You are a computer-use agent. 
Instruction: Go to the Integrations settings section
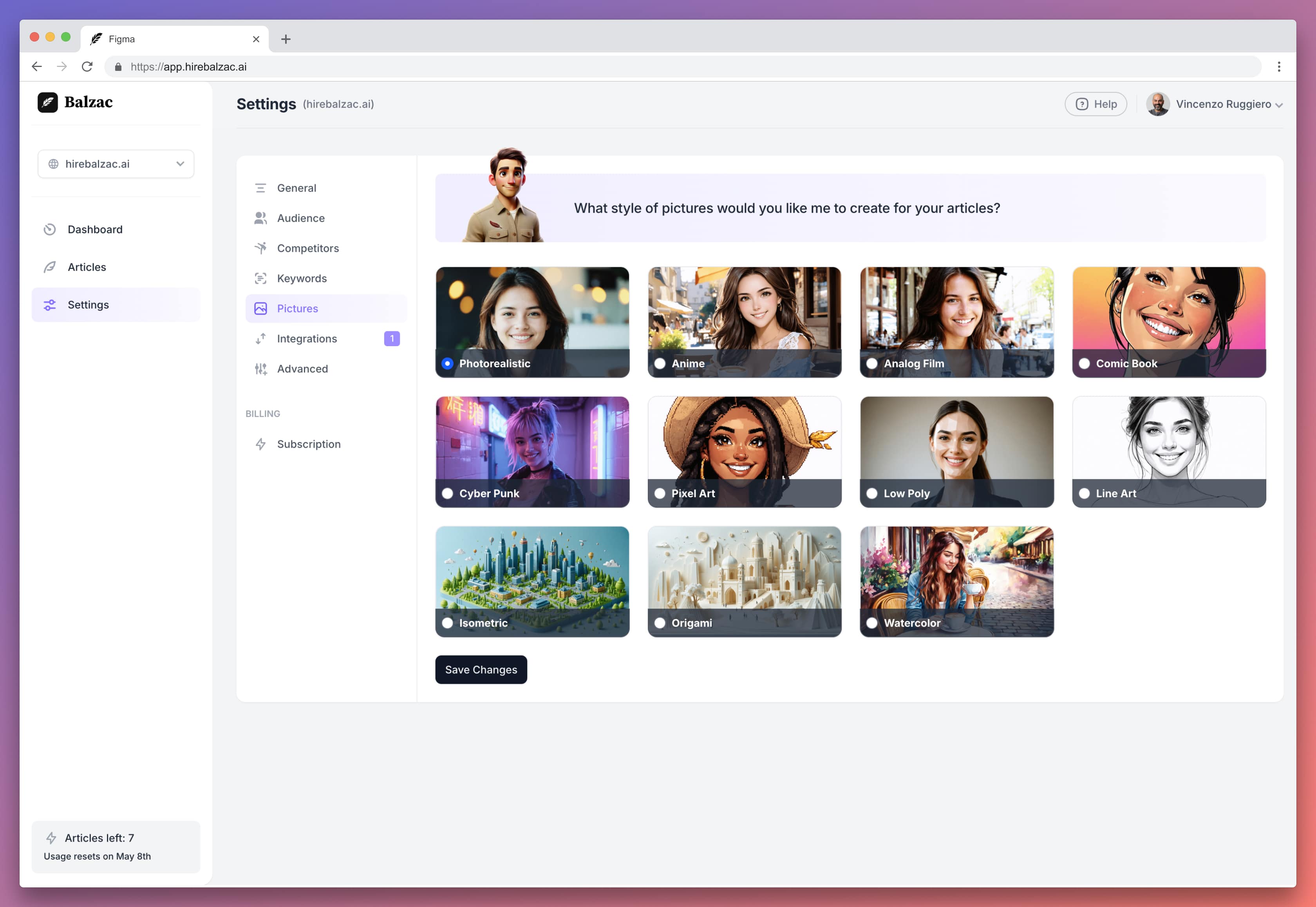pyautogui.click(x=307, y=339)
